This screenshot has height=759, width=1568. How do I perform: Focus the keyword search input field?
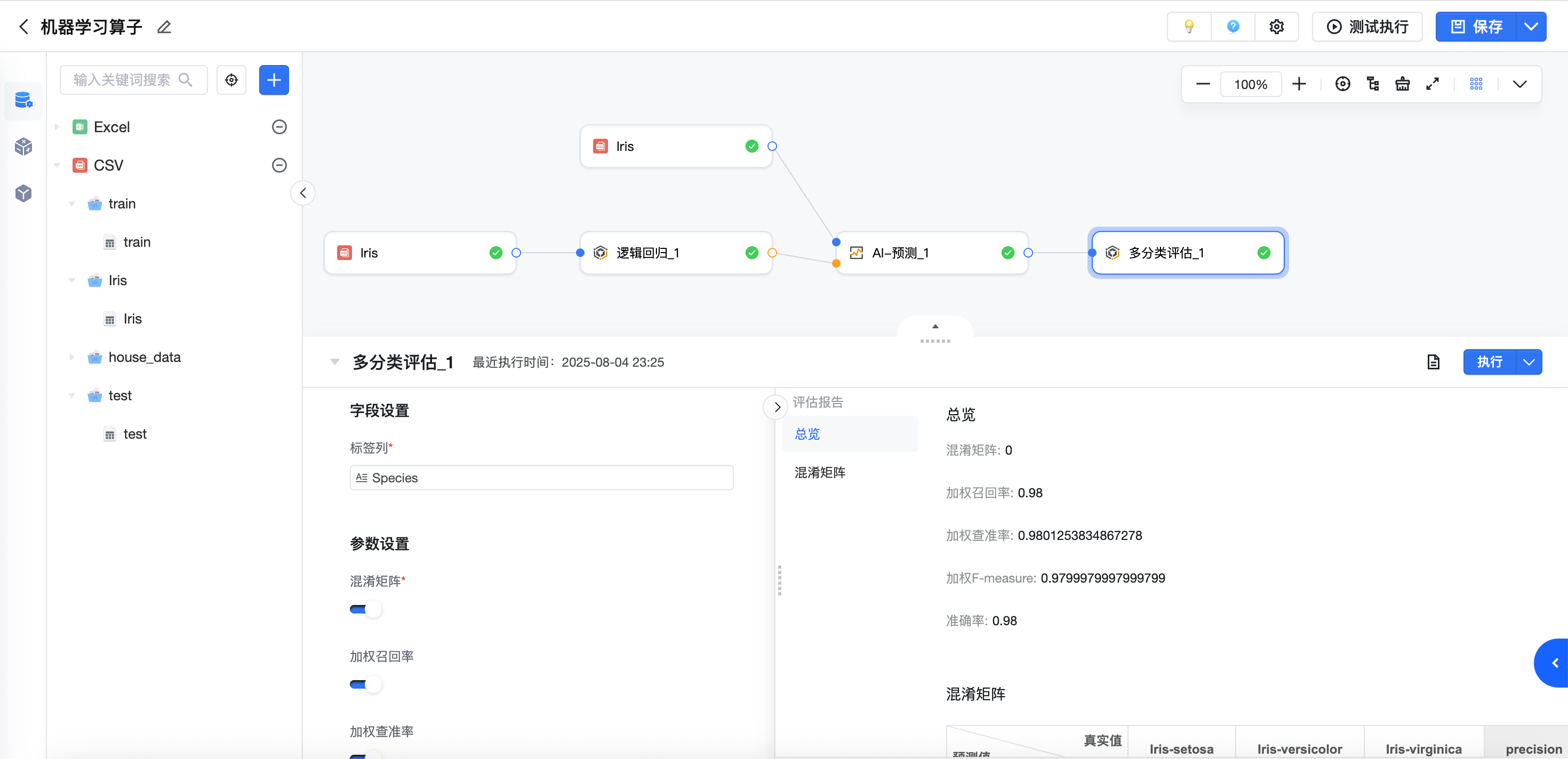133,79
